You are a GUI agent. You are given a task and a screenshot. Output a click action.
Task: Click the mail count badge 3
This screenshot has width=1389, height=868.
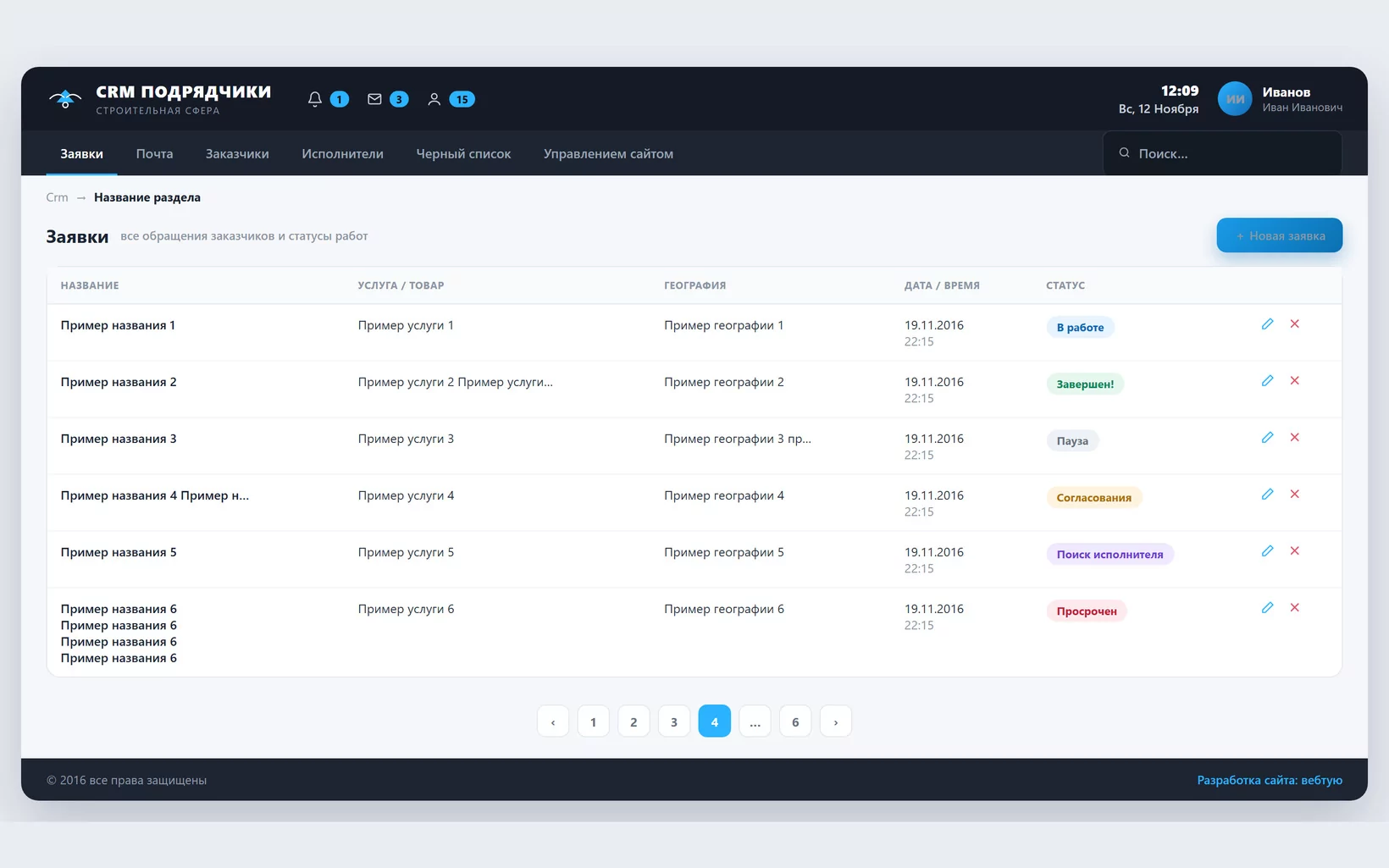[x=399, y=99]
